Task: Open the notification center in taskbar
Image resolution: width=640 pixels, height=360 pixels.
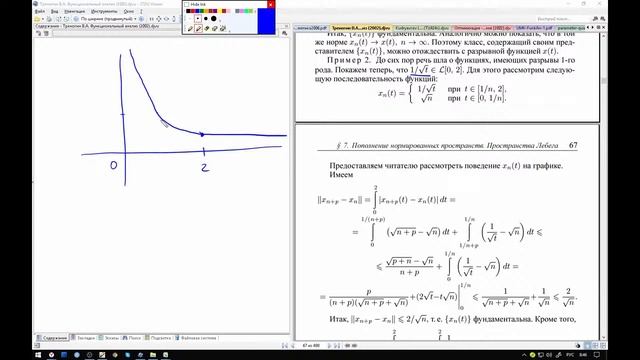Action: pos(597,355)
